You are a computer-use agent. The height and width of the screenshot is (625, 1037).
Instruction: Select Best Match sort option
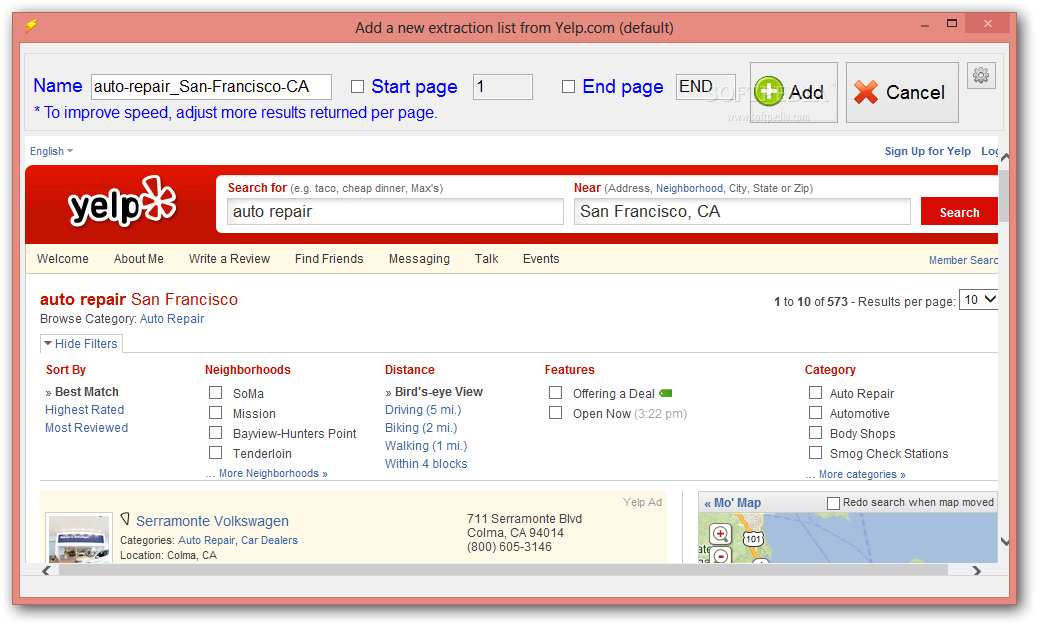87,392
